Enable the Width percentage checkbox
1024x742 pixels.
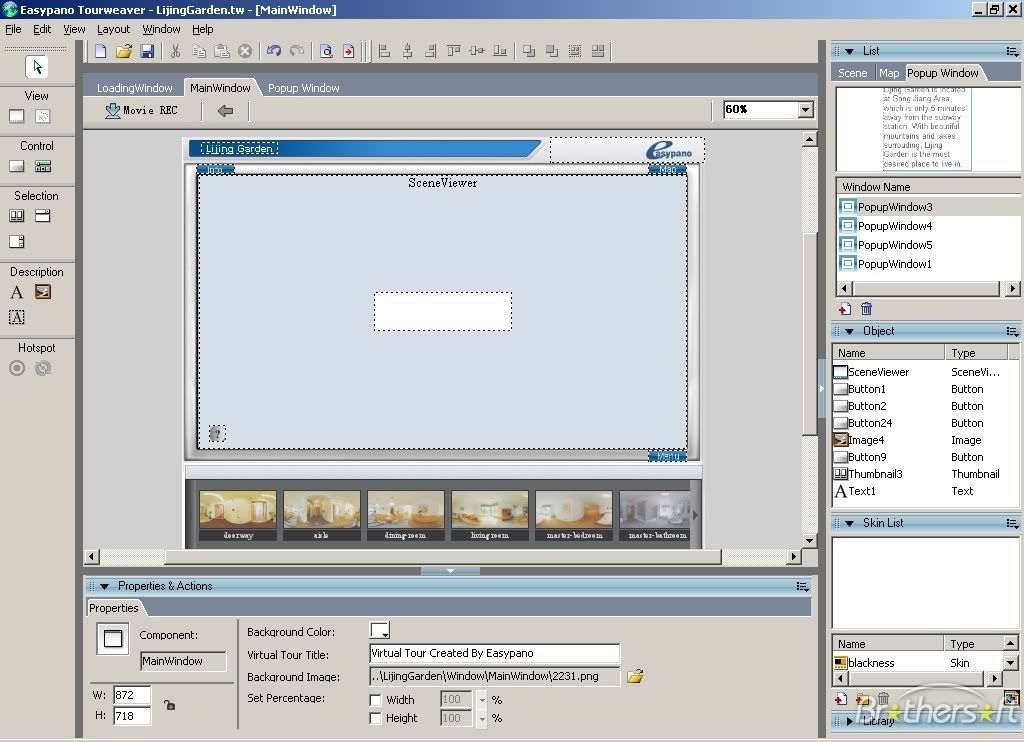[x=377, y=700]
